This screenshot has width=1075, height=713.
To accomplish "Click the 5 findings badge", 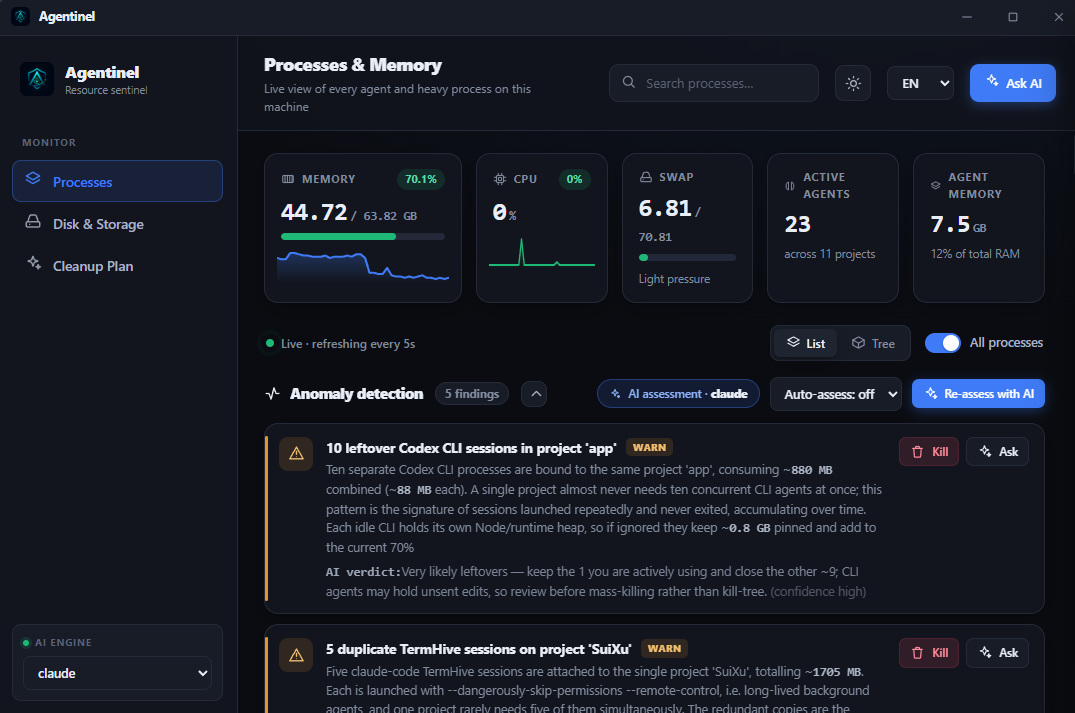I will click(472, 394).
